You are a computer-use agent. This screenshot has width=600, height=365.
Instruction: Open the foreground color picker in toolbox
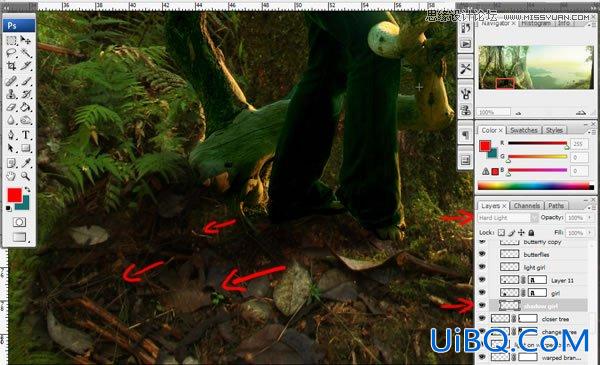point(15,195)
